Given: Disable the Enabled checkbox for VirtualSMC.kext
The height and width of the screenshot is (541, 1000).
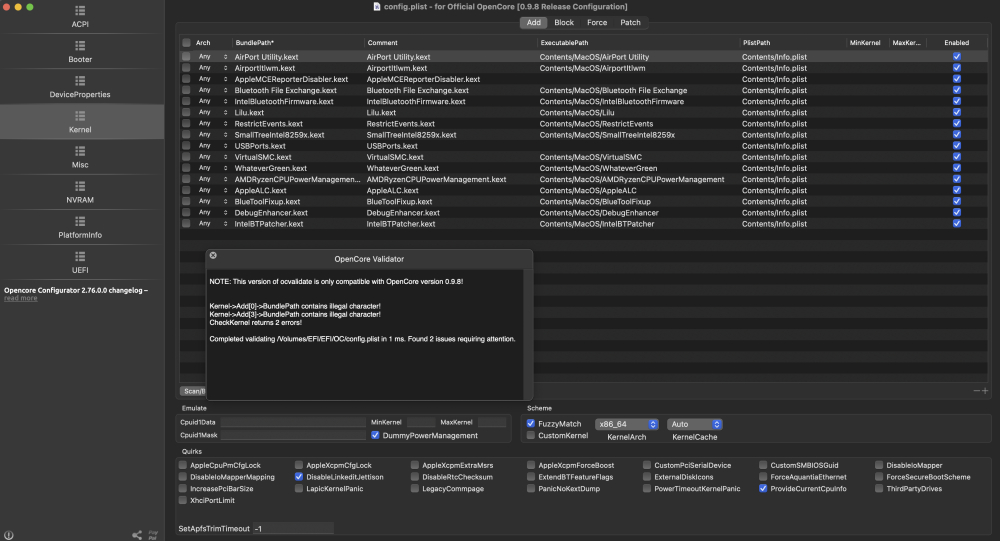Looking at the screenshot, I should (x=957, y=157).
